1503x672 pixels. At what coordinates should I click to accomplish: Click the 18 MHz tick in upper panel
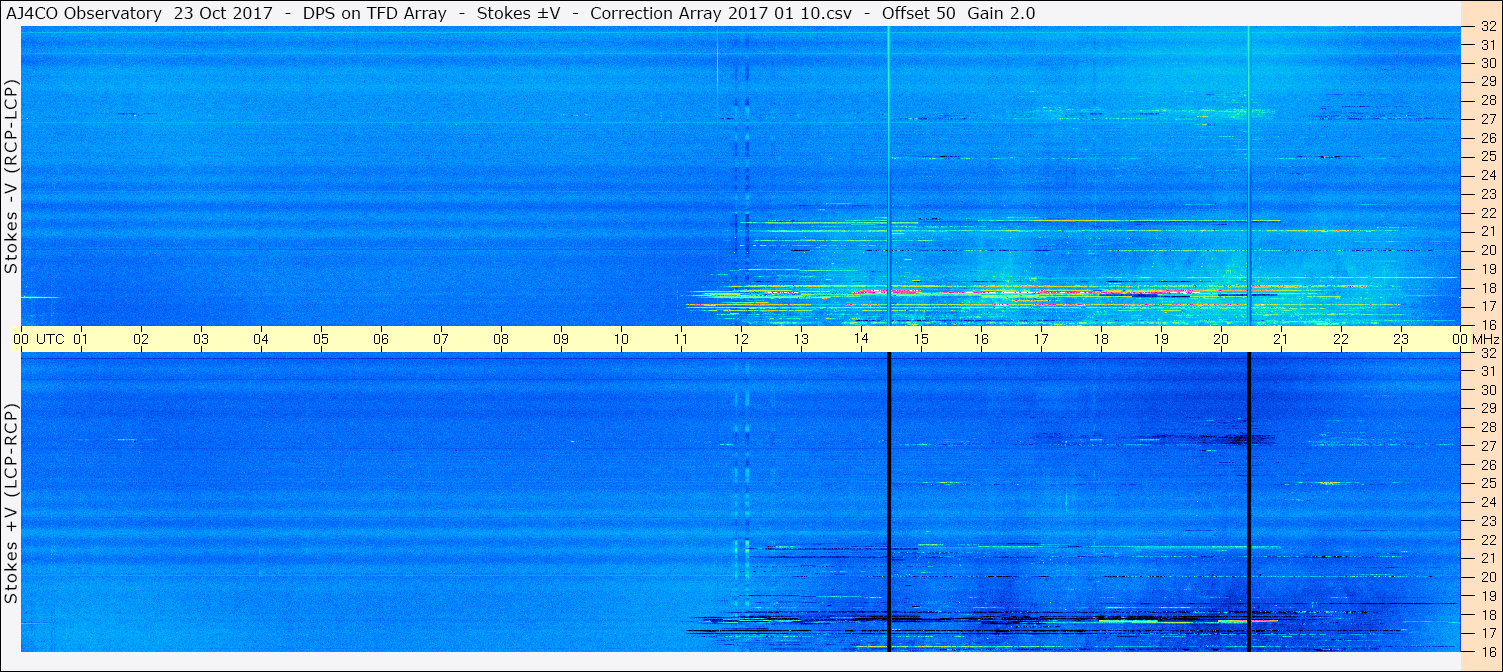click(x=1487, y=288)
